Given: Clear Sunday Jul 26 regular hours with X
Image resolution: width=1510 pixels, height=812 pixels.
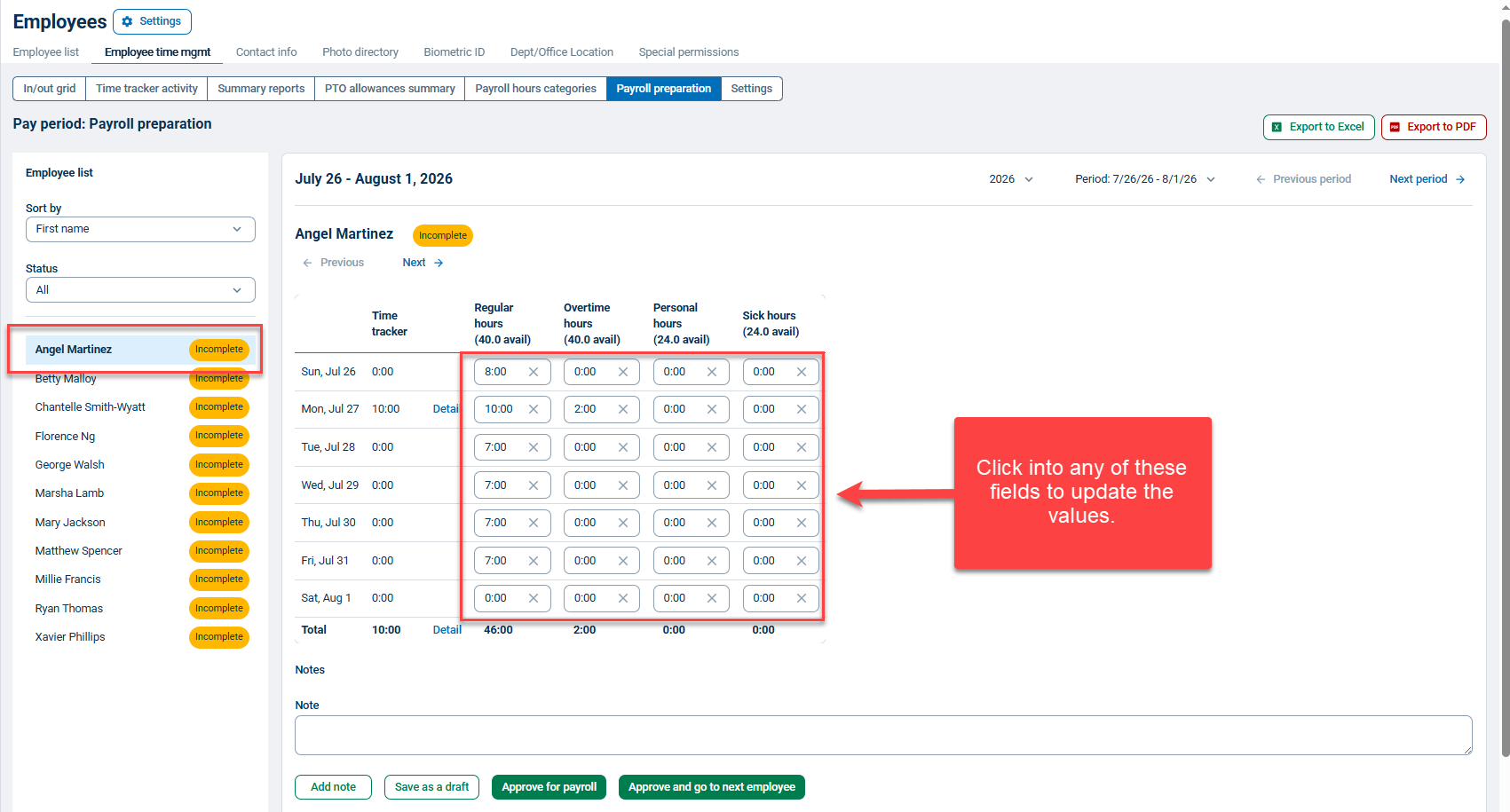Looking at the screenshot, I should [534, 372].
